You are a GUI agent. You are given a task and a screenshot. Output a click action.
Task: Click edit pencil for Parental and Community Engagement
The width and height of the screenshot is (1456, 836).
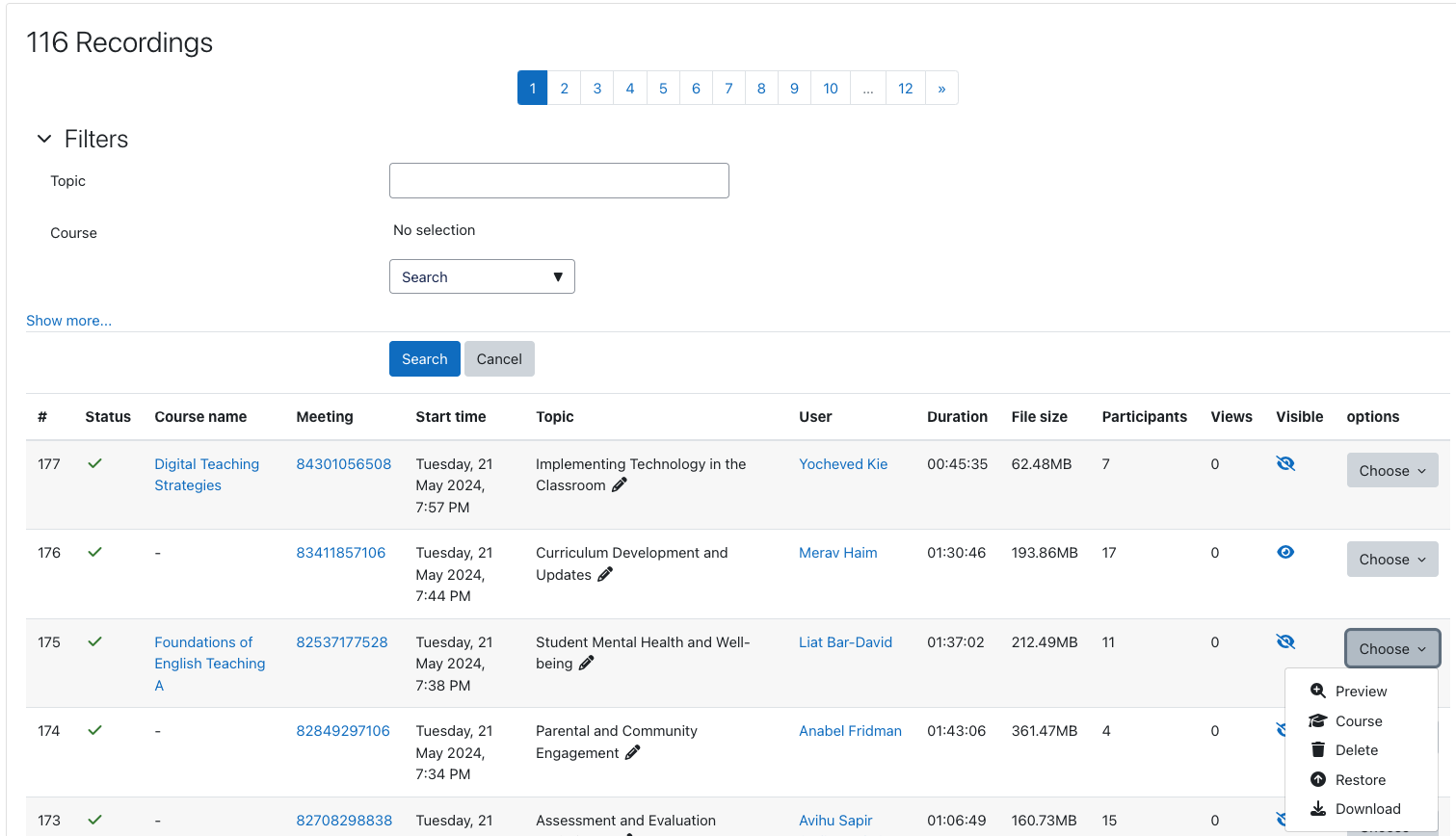pos(633,753)
